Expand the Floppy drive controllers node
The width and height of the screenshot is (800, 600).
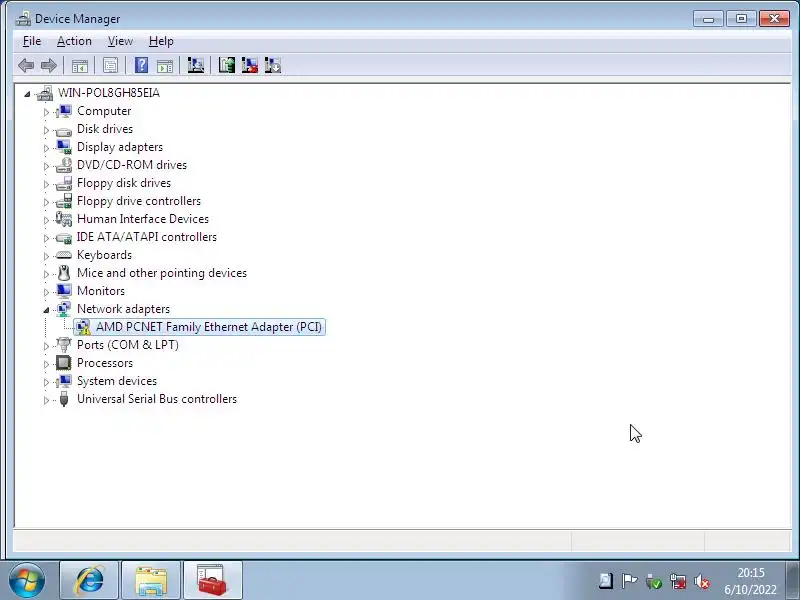pyautogui.click(x=46, y=202)
